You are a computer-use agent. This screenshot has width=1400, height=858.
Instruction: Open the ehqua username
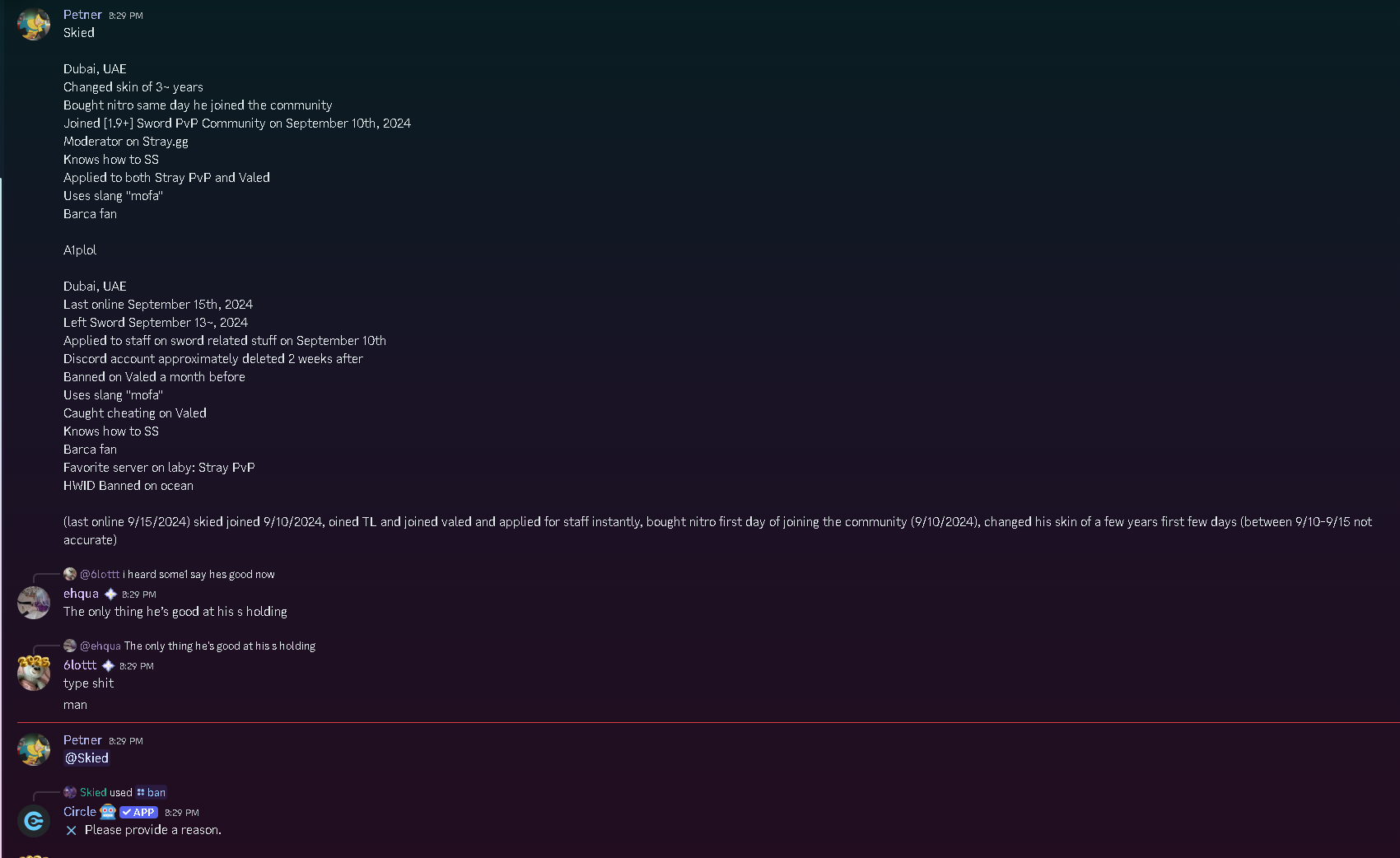tap(81, 594)
